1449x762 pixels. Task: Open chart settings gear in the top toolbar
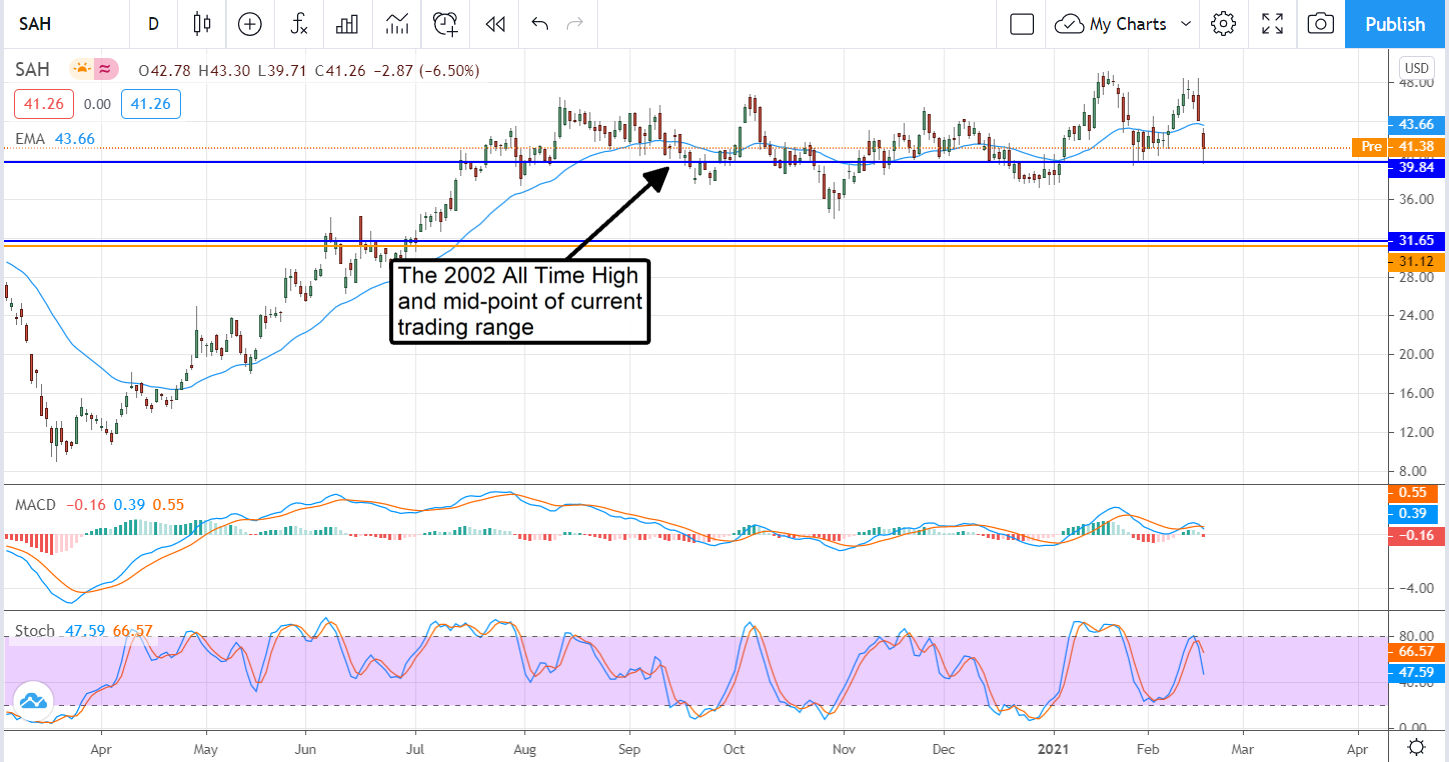1223,24
